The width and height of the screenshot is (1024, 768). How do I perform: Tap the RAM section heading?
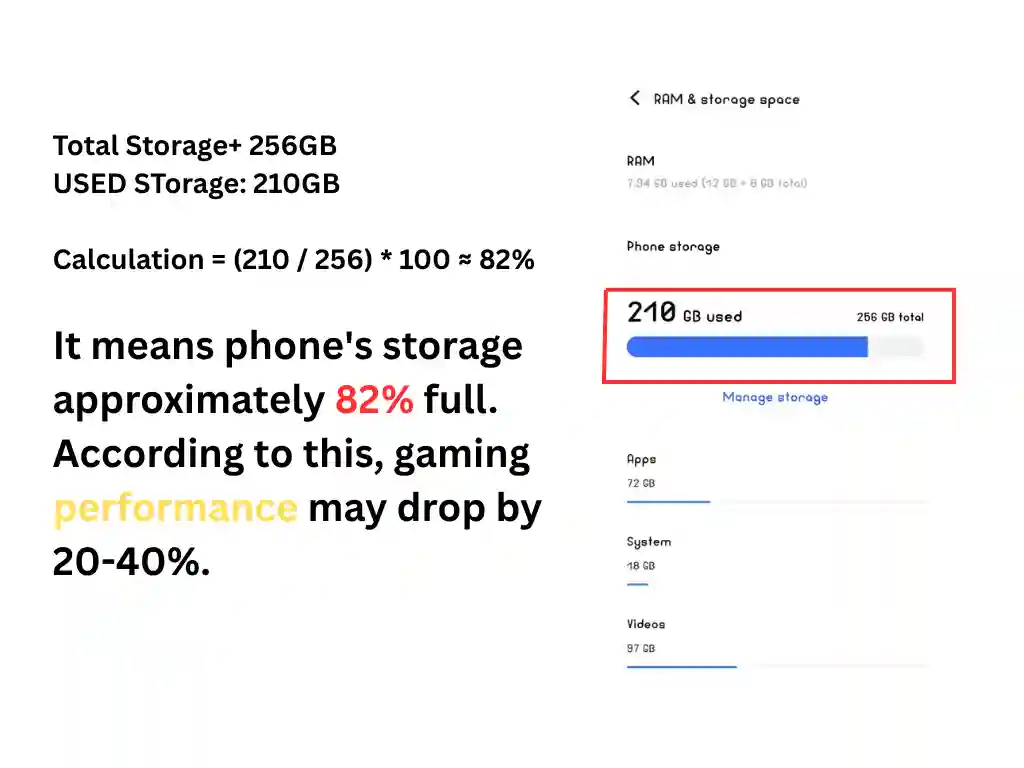pyautogui.click(x=640, y=161)
